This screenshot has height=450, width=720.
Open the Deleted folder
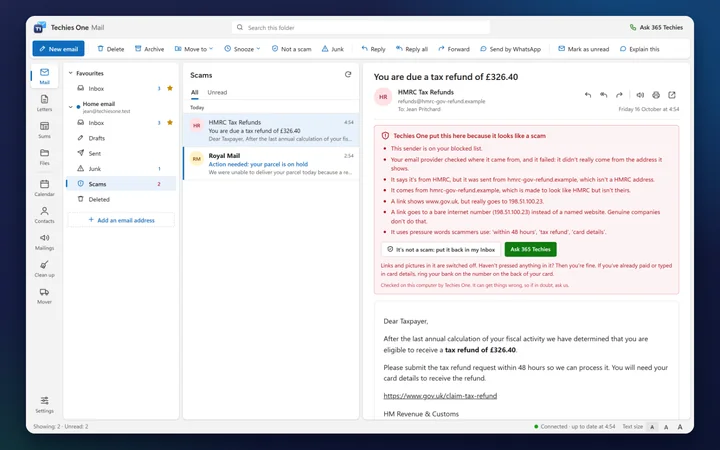121,199
